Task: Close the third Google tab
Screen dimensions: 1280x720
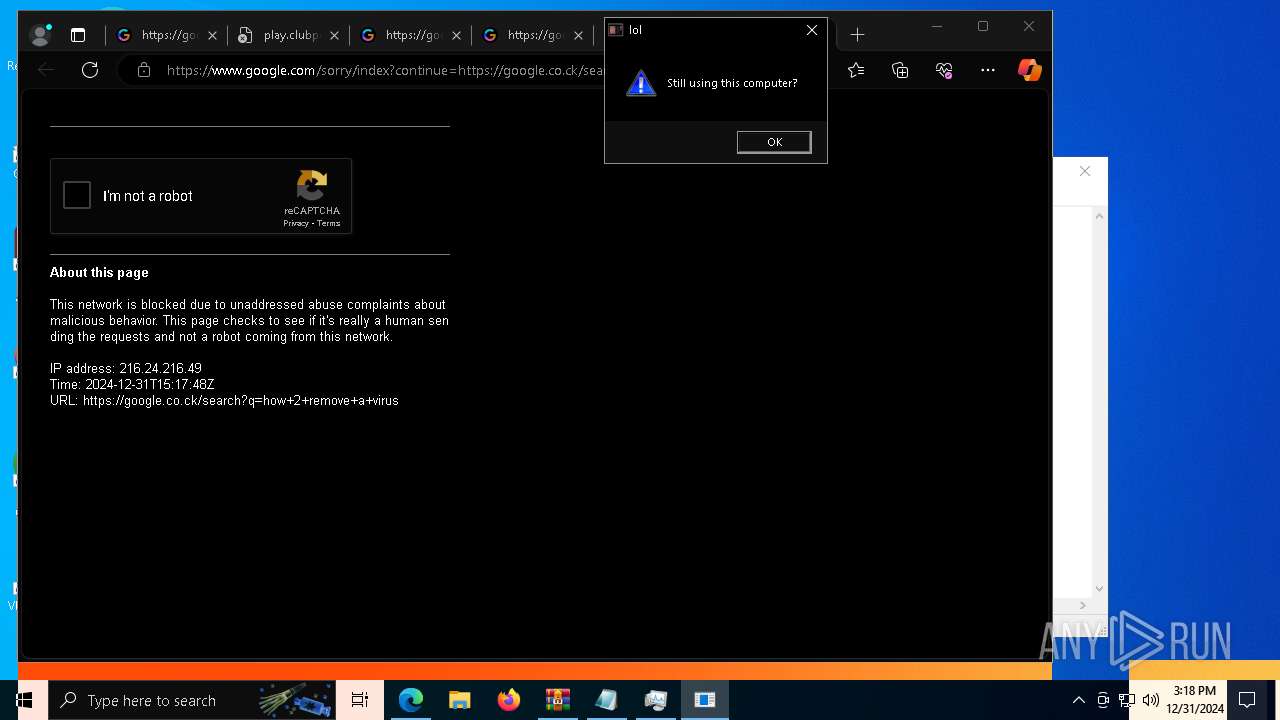Action: [456, 35]
